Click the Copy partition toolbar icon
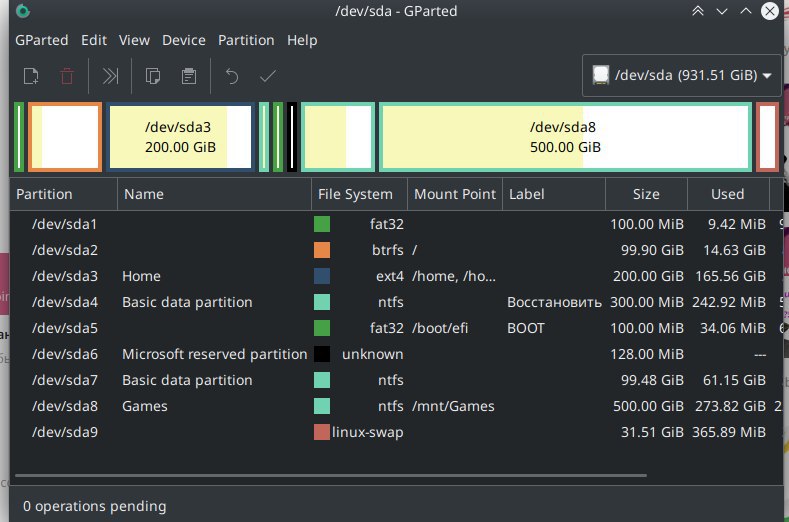Viewport: 789px width, 522px height. click(x=153, y=76)
